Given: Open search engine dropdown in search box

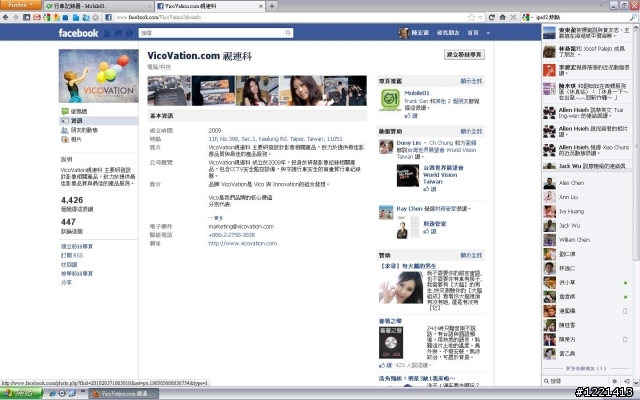Looking at the screenshot, I should 532,17.
